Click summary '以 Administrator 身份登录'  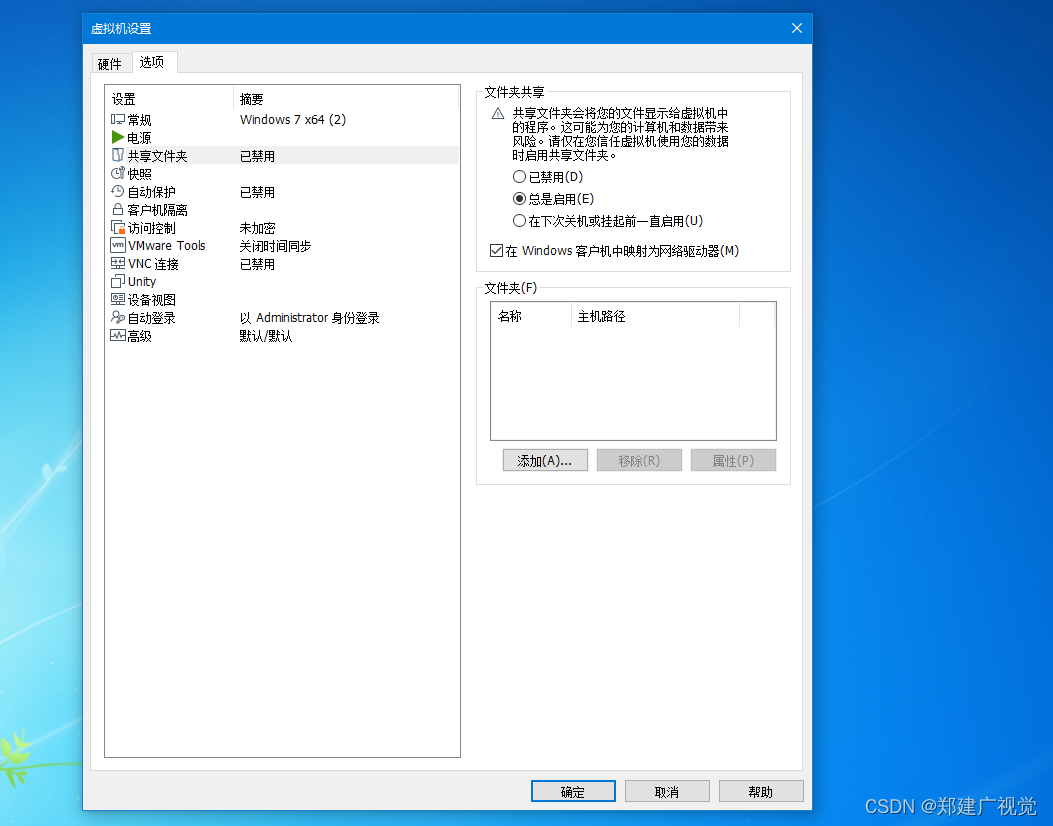pyautogui.click(x=310, y=318)
